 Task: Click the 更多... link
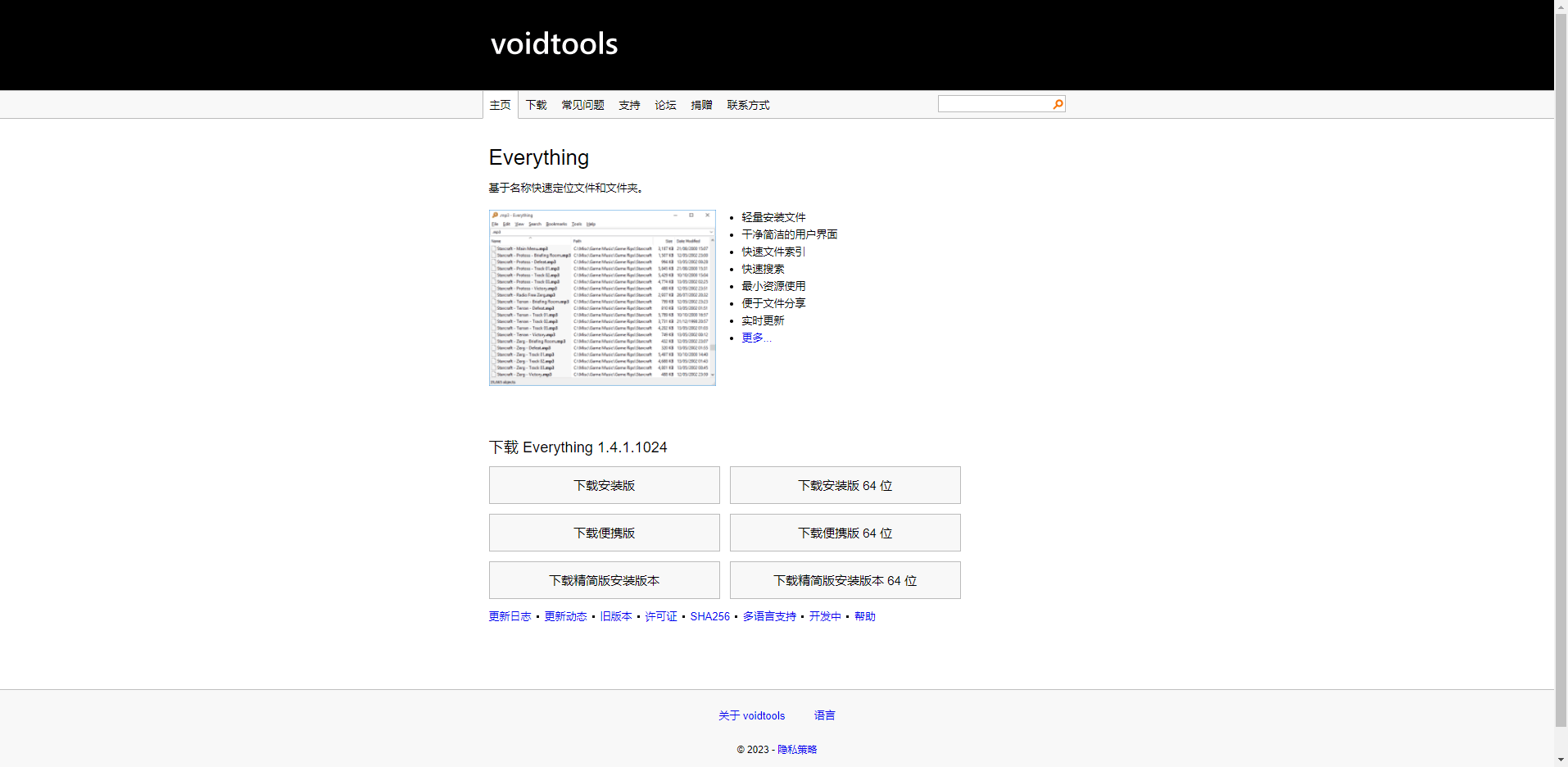coord(755,337)
